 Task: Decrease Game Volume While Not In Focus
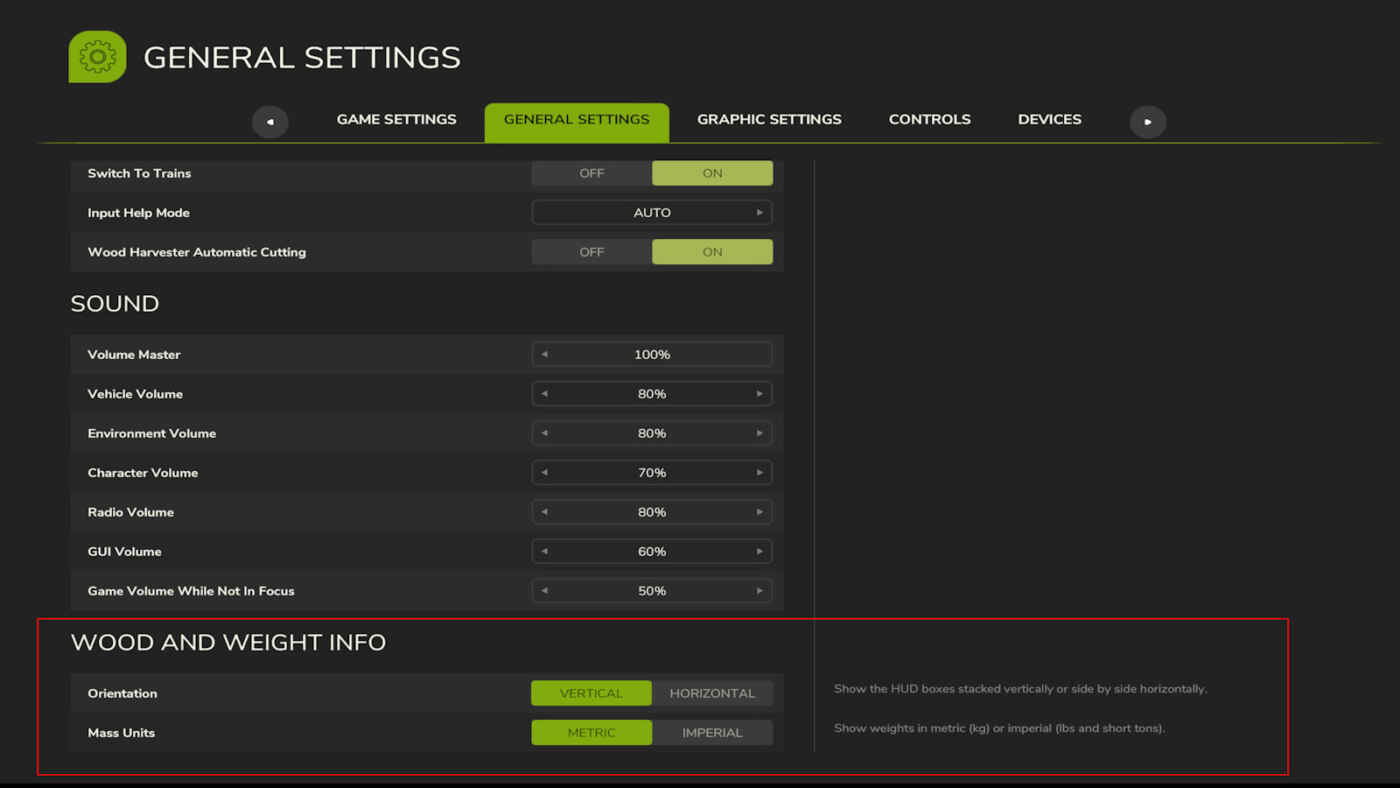pyautogui.click(x=544, y=591)
